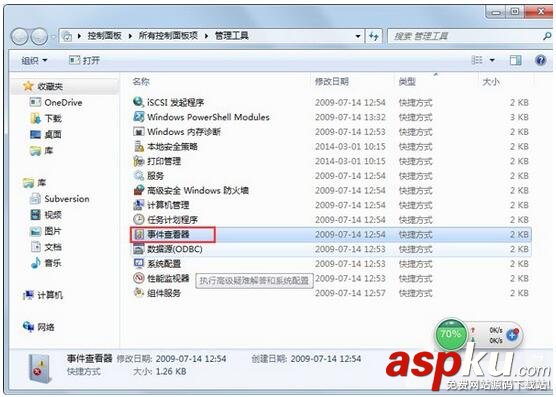Click the 计算机管理 icon
The height and width of the screenshot is (397, 556).
(138, 205)
